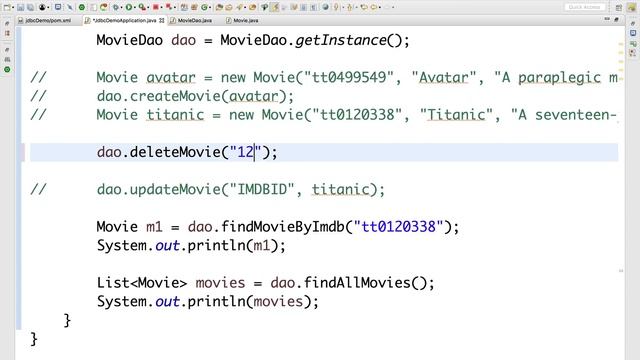Minimize the editor area
The height and width of the screenshot is (360, 640).
607,19
